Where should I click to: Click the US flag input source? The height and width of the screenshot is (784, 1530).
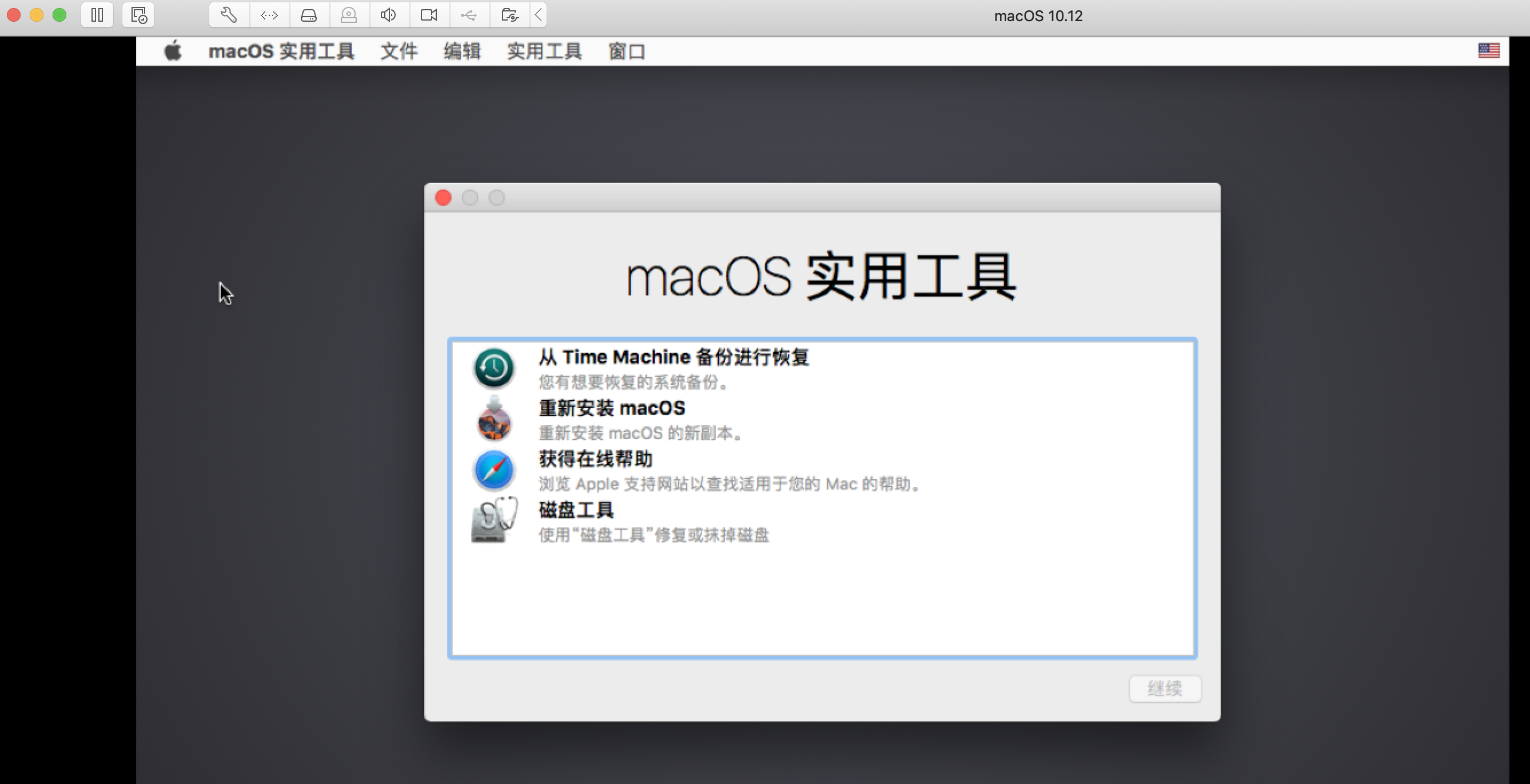coord(1488,51)
